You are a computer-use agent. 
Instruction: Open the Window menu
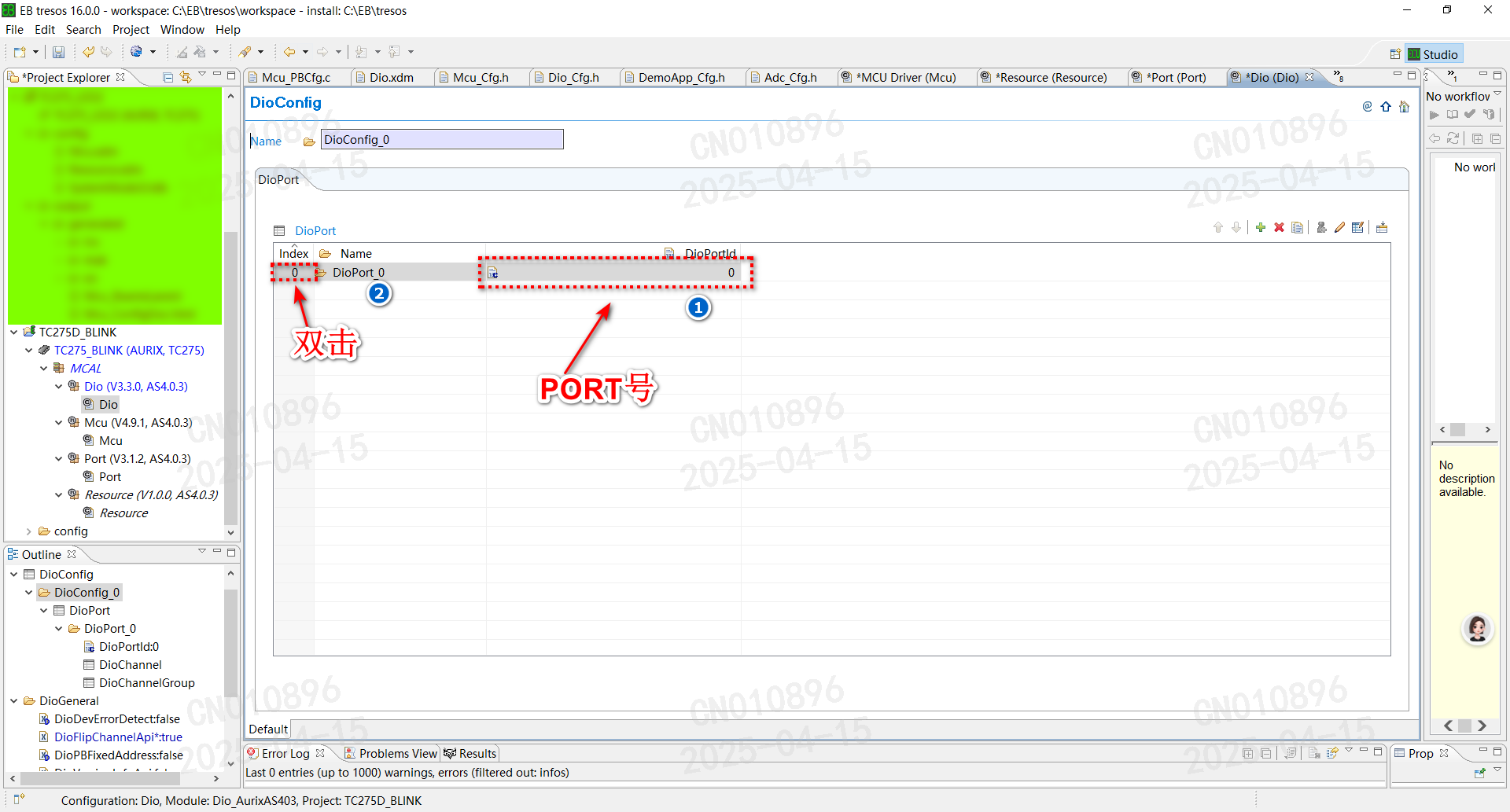pyautogui.click(x=182, y=30)
